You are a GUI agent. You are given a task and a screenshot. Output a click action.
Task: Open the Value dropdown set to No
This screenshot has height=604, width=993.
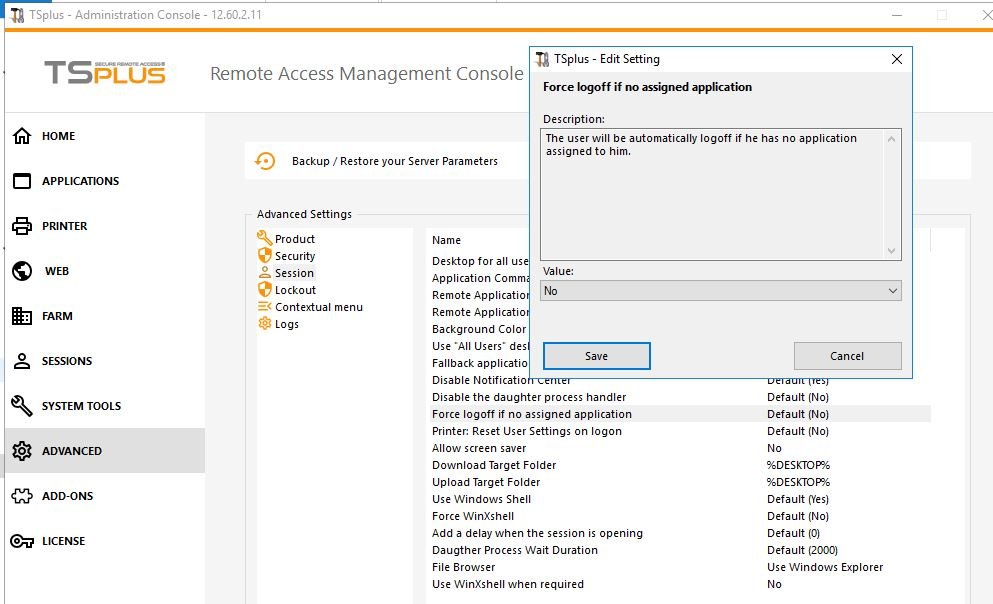[x=721, y=291]
